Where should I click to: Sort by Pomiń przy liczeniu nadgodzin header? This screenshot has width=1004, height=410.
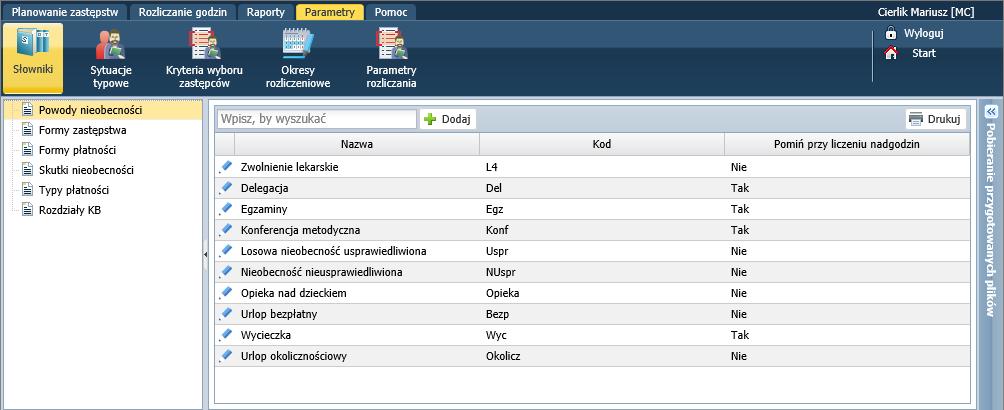(x=846, y=144)
